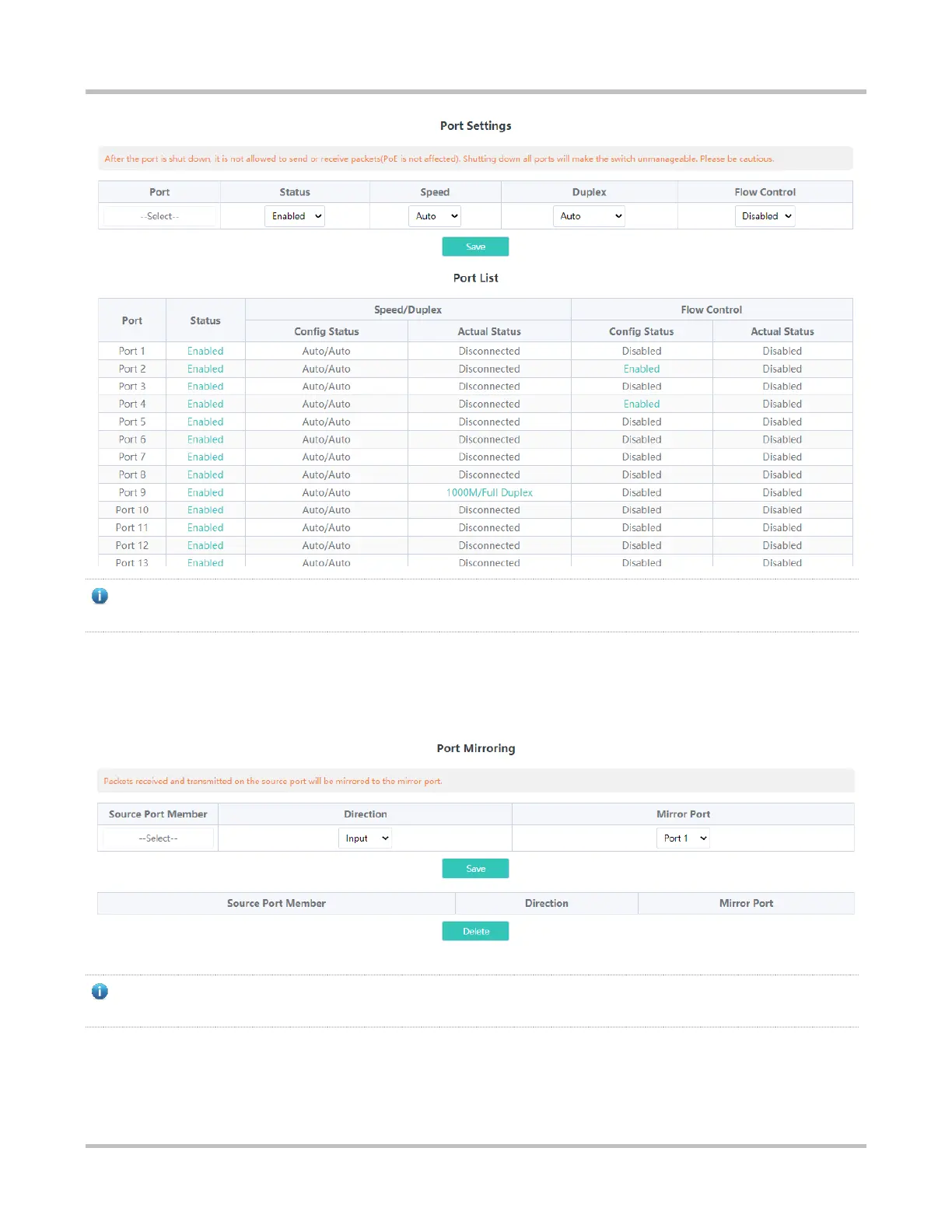The image size is (952, 1232).
Task: Click the info icon below Port Mirroring
Action: (100, 992)
